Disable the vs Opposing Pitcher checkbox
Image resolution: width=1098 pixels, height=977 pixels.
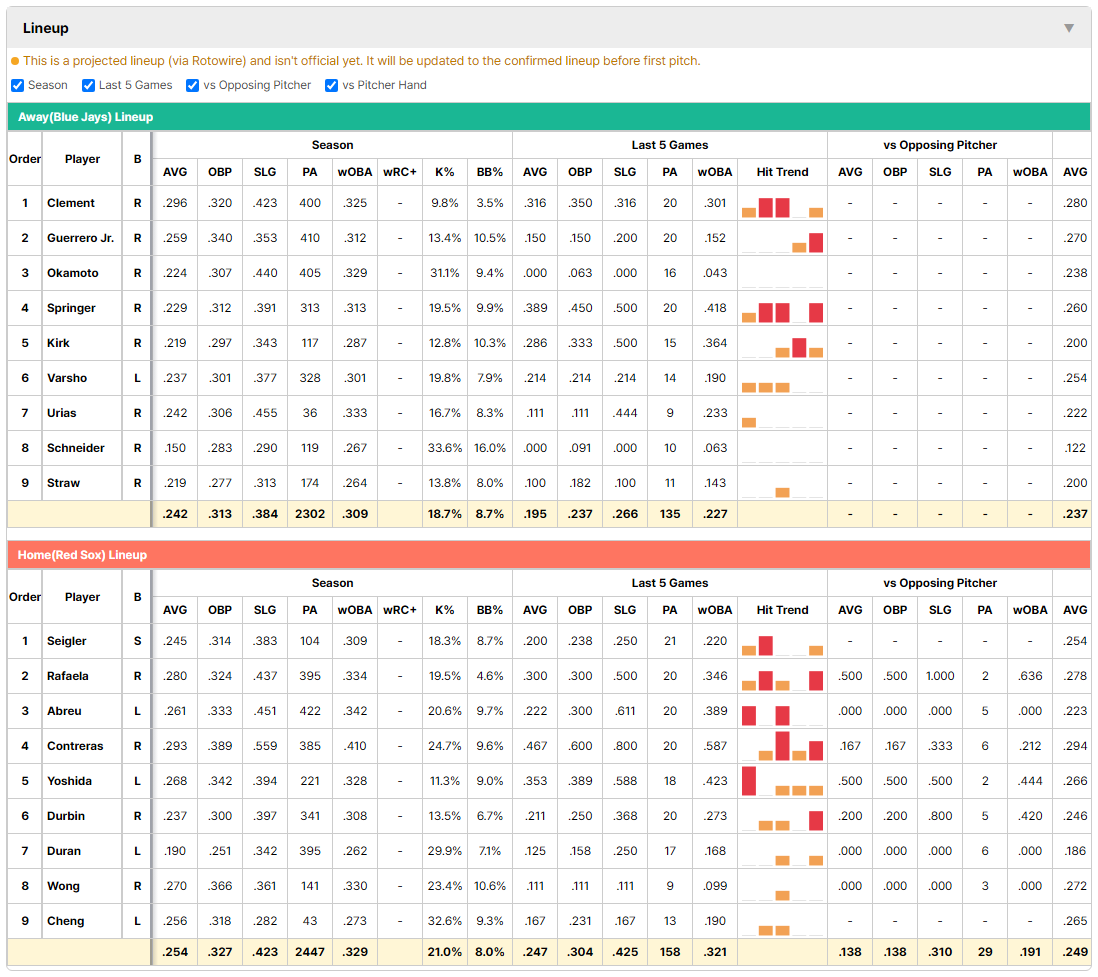(x=193, y=85)
